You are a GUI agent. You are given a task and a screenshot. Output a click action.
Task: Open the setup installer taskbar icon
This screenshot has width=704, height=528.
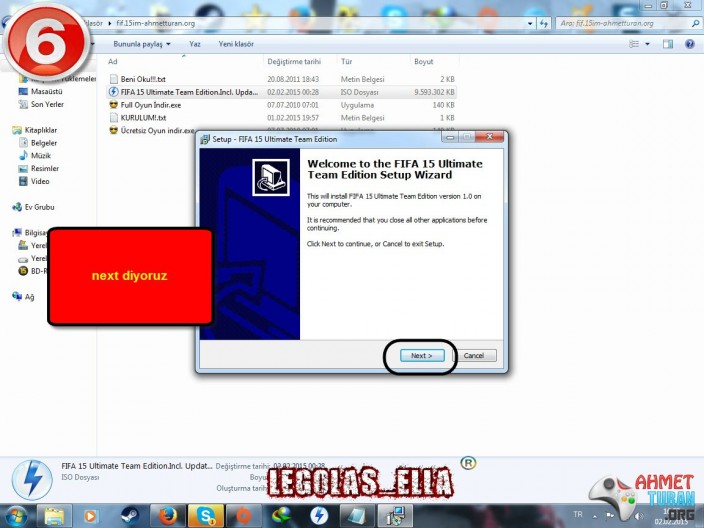click(394, 516)
